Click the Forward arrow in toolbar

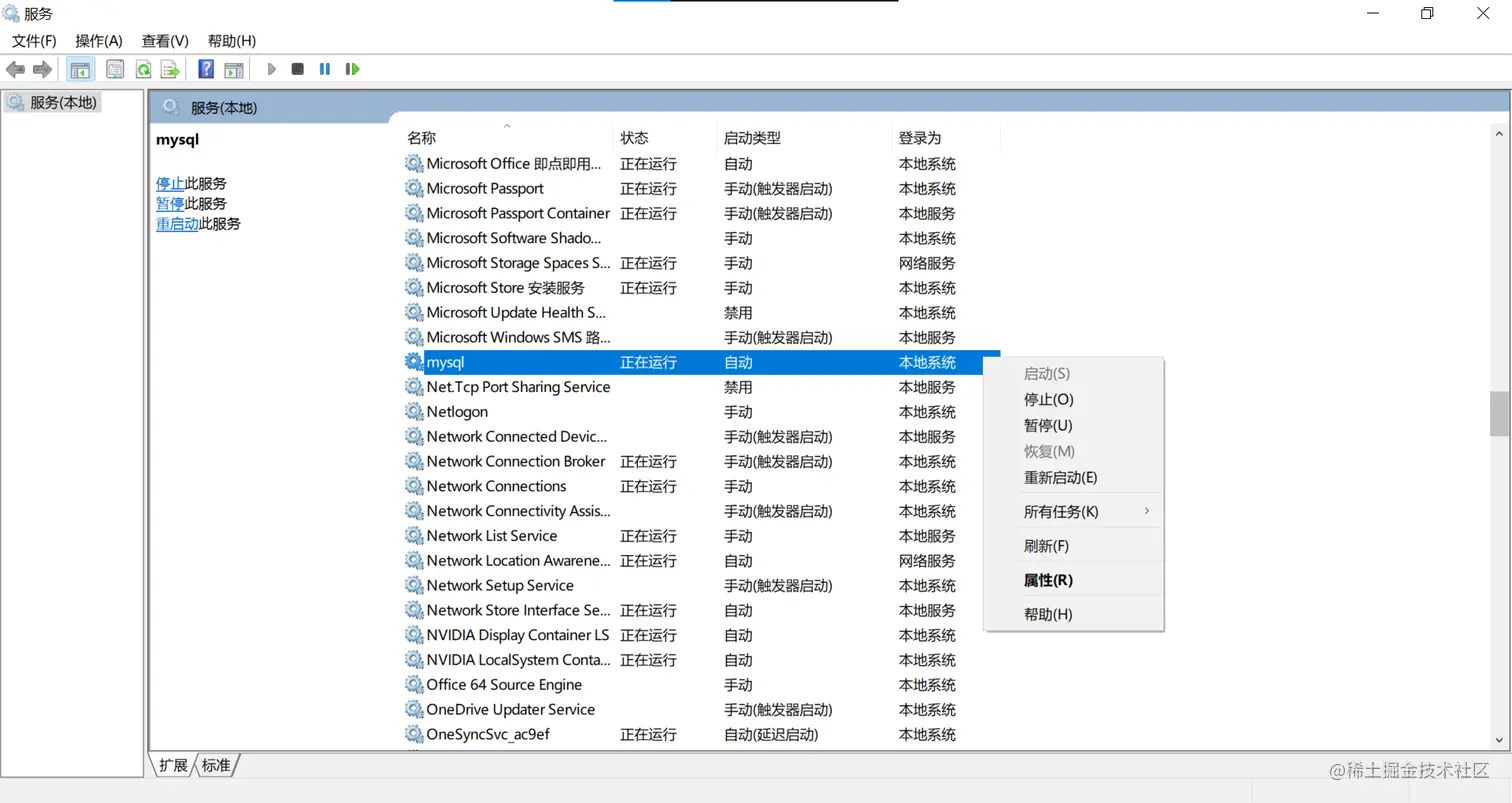pyautogui.click(x=42, y=69)
